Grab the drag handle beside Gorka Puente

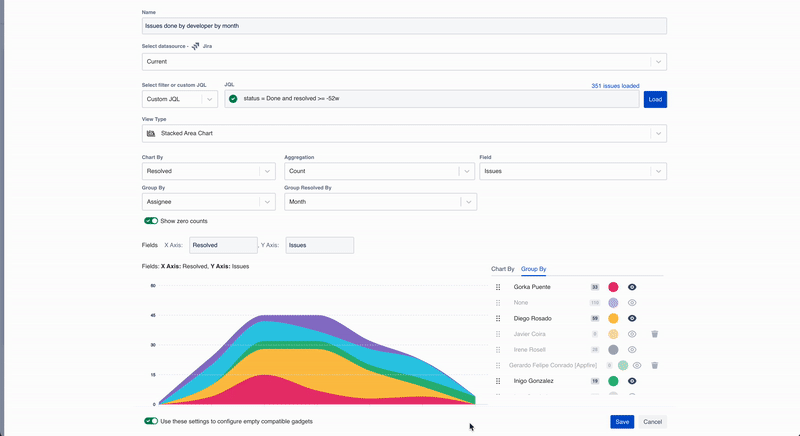tap(498, 287)
